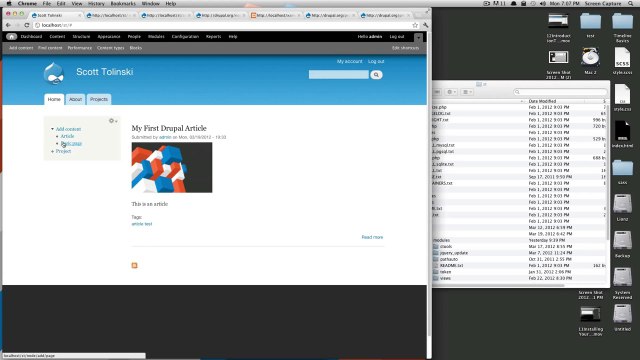The image size is (640, 360).
Task: Click the Spotlight search icon in menu bar
Action: coord(631,3)
